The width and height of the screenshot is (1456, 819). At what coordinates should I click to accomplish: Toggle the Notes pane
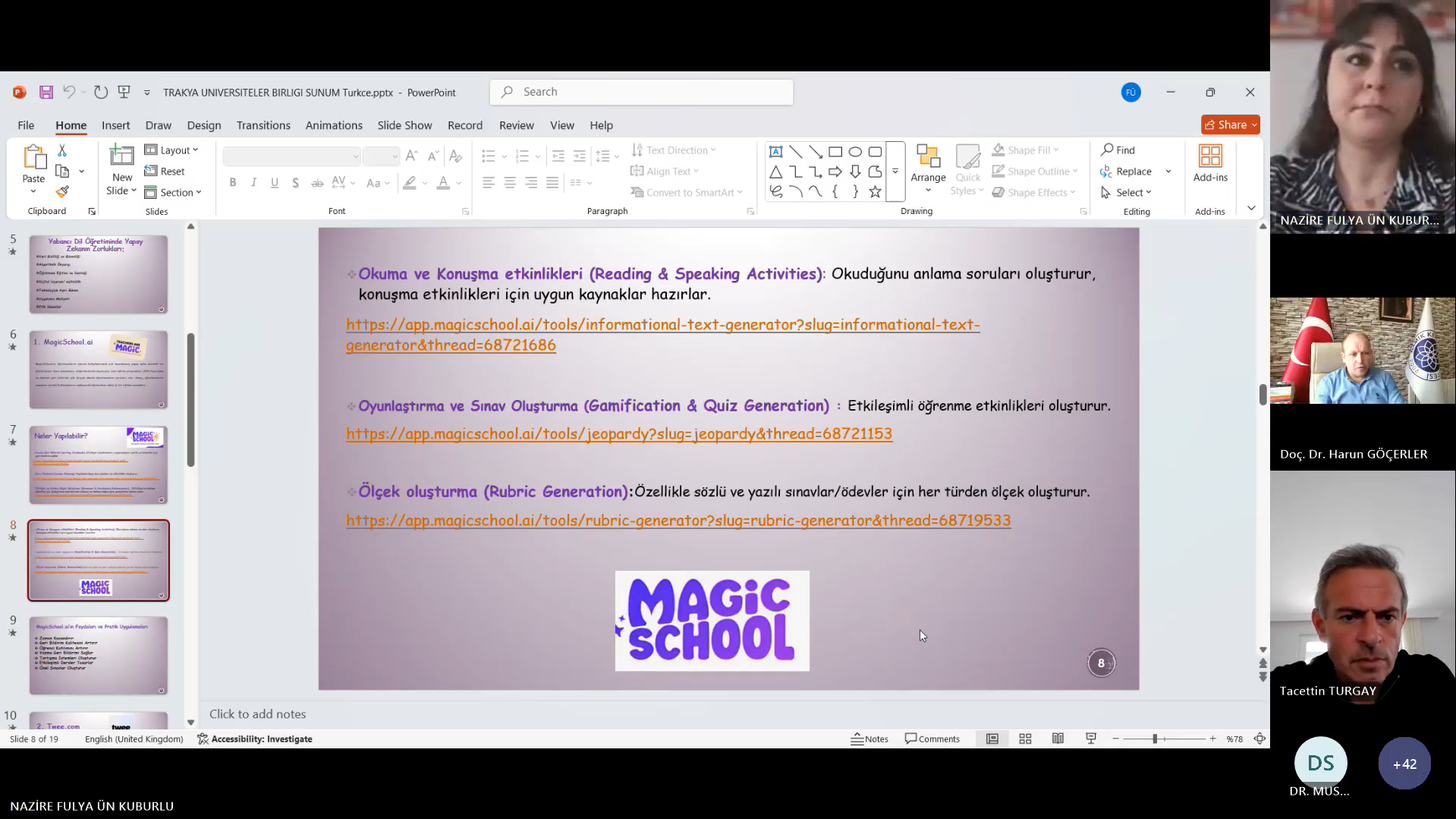pyautogui.click(x=870, y=739)
